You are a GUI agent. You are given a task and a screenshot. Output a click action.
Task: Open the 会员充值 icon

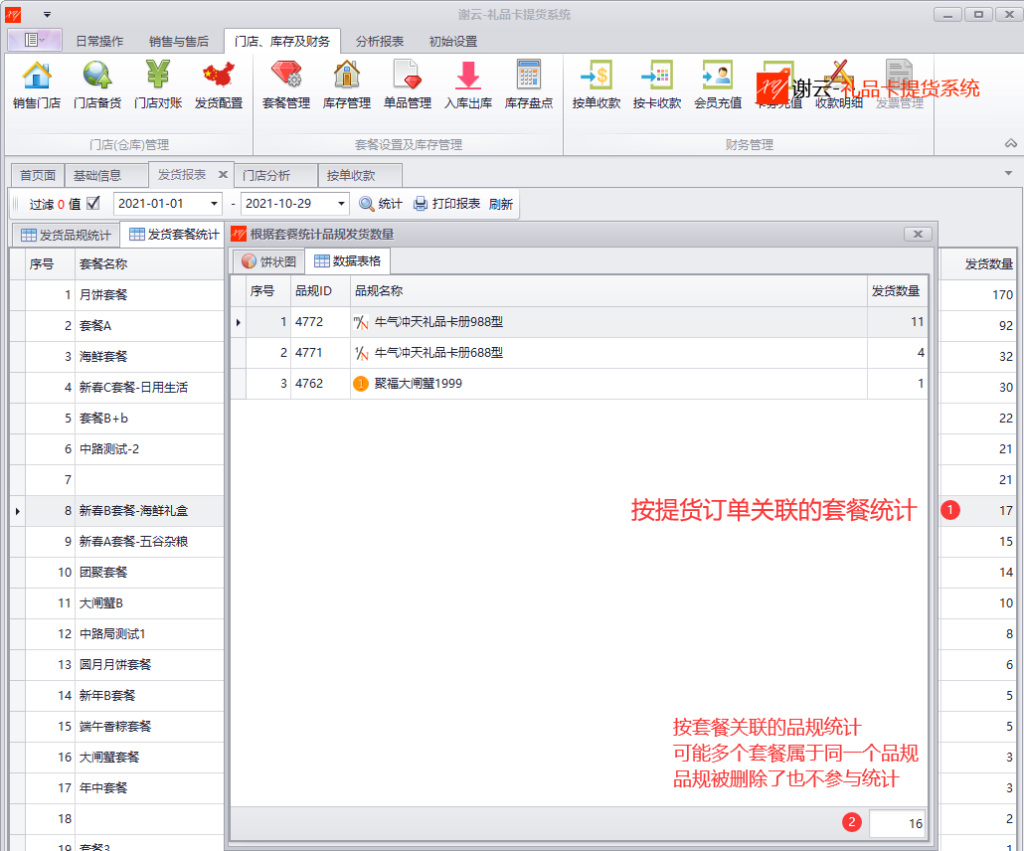click(x=718, y=75)
